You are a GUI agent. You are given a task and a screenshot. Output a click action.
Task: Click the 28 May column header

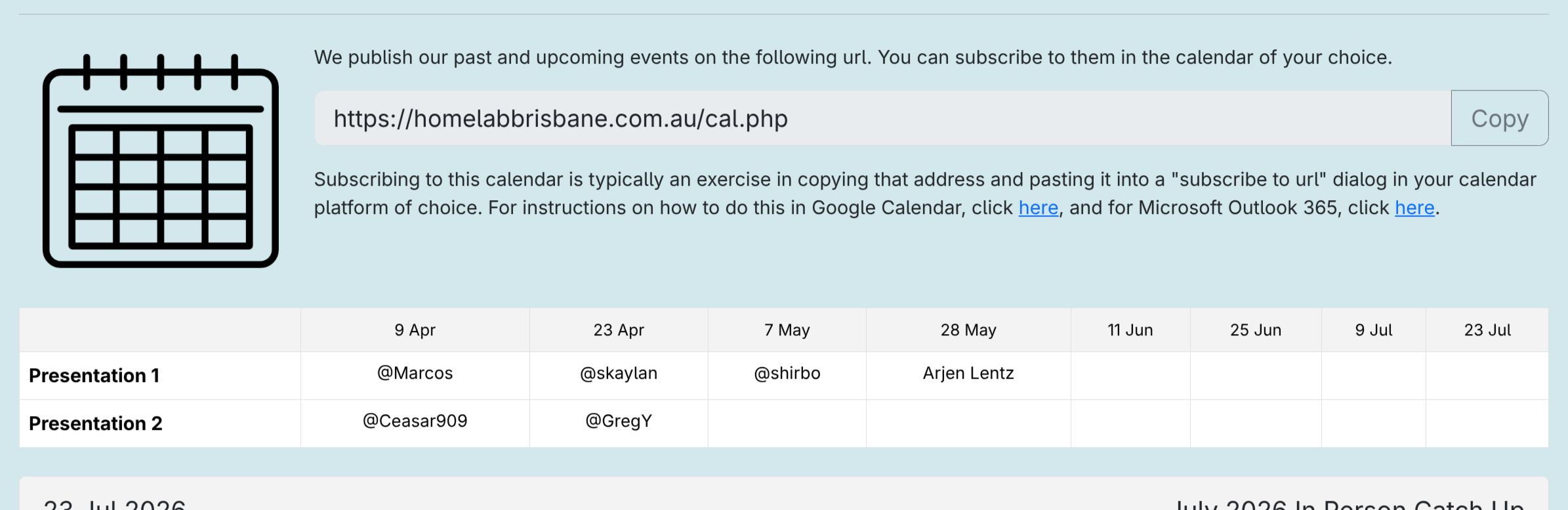tap(968, 330)
